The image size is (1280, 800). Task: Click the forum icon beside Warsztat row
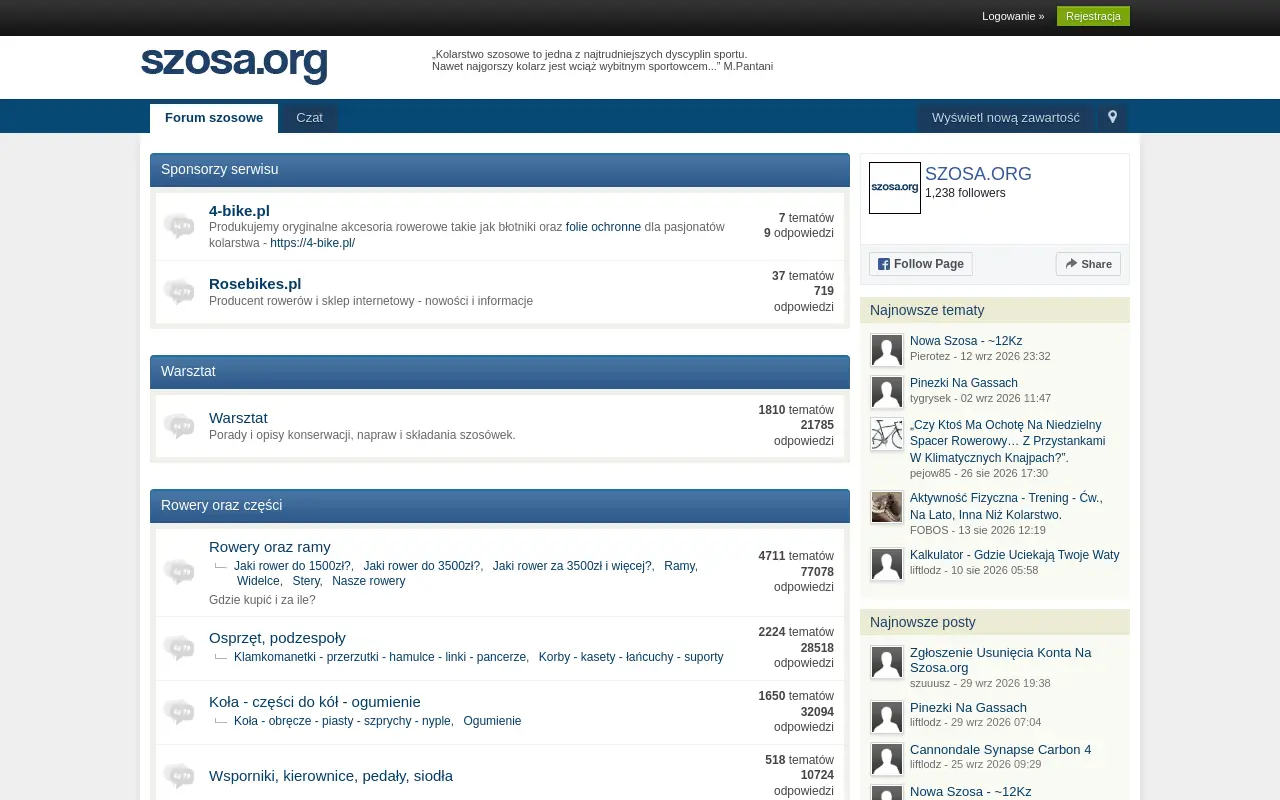(x=179, y=426)
